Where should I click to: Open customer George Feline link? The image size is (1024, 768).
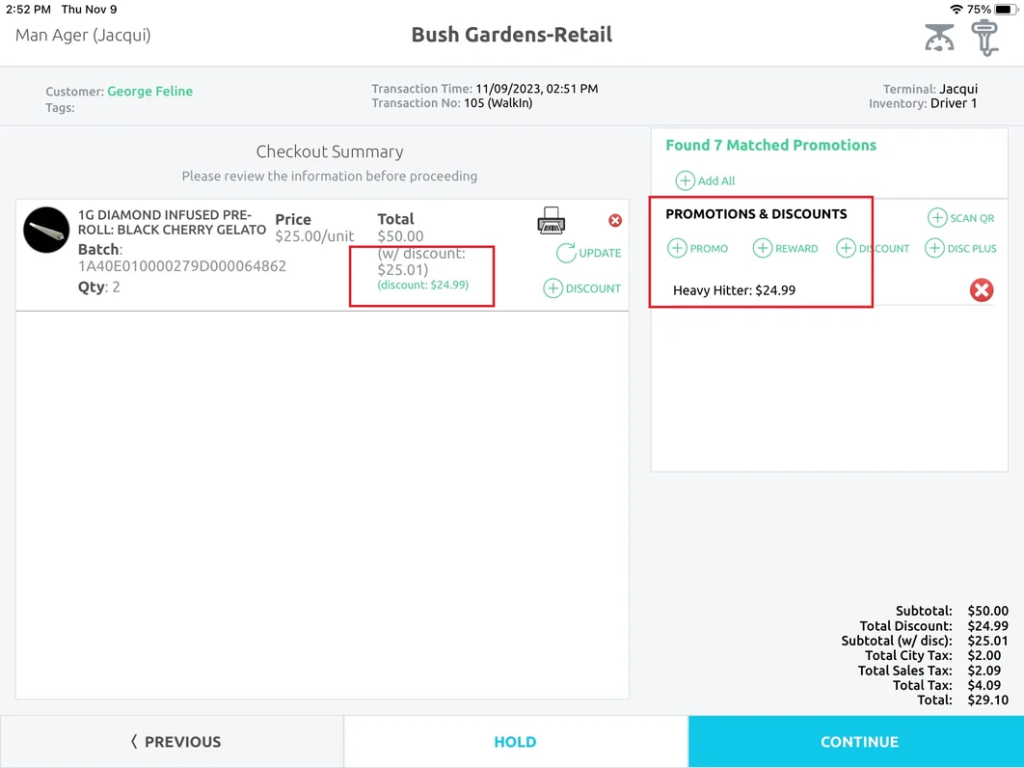click(x=150, y=91)
